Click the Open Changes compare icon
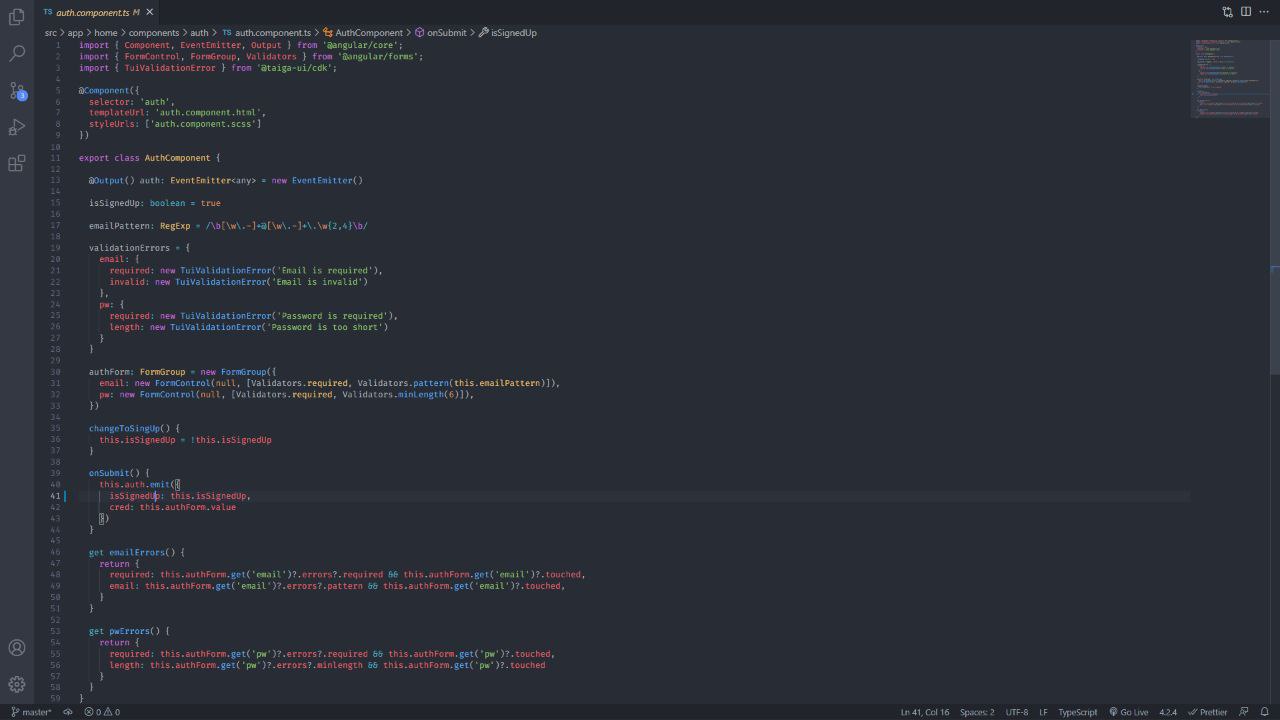Viewport: 1280px width, 720px height. pos(1227,12)
